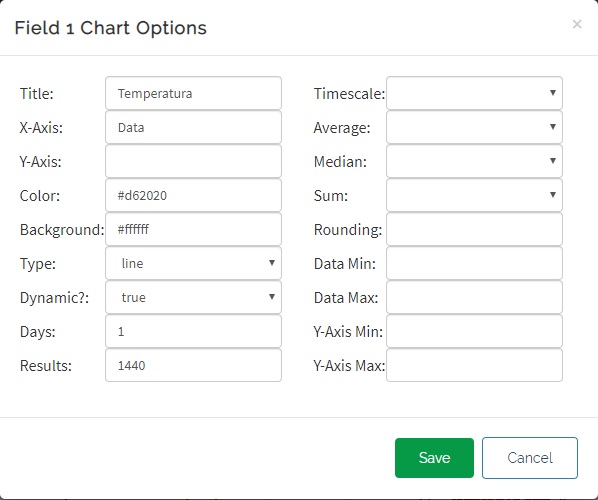Open the Dynamic? dropdown set to true
Viewport: 598px width, 500px height.
(x=193, y=297)
